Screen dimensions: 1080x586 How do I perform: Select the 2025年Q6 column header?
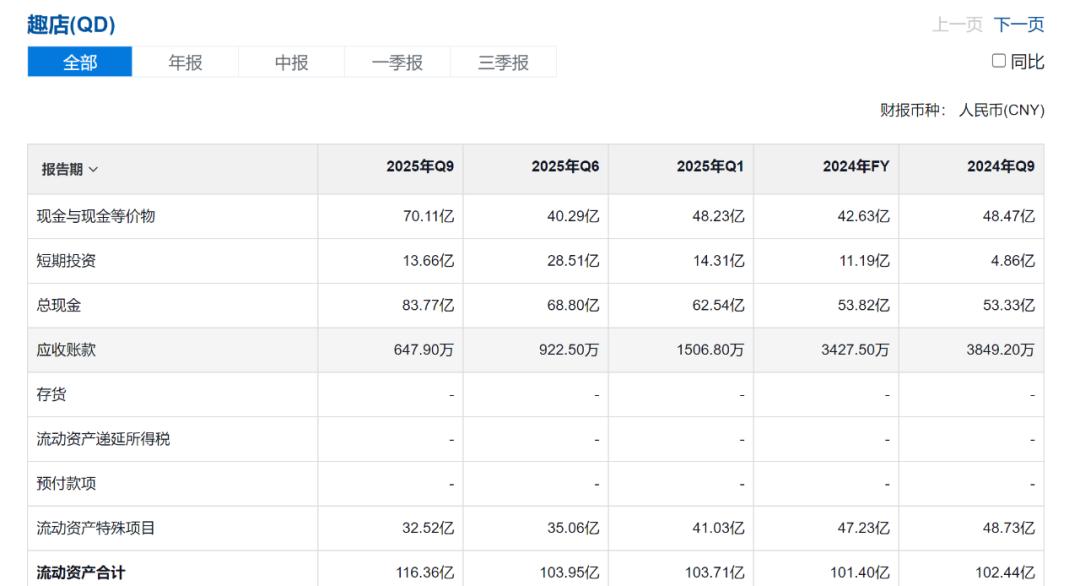click(565, 168)
